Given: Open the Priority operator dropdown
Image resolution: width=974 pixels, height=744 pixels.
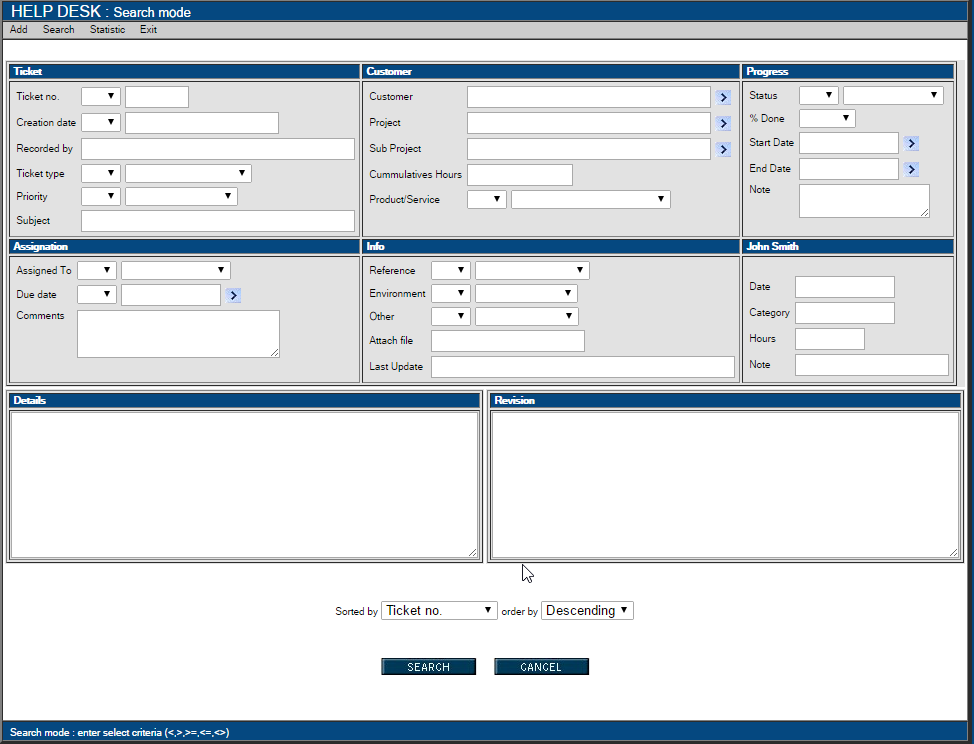Looking at the screenshot, I should point(101,196).
